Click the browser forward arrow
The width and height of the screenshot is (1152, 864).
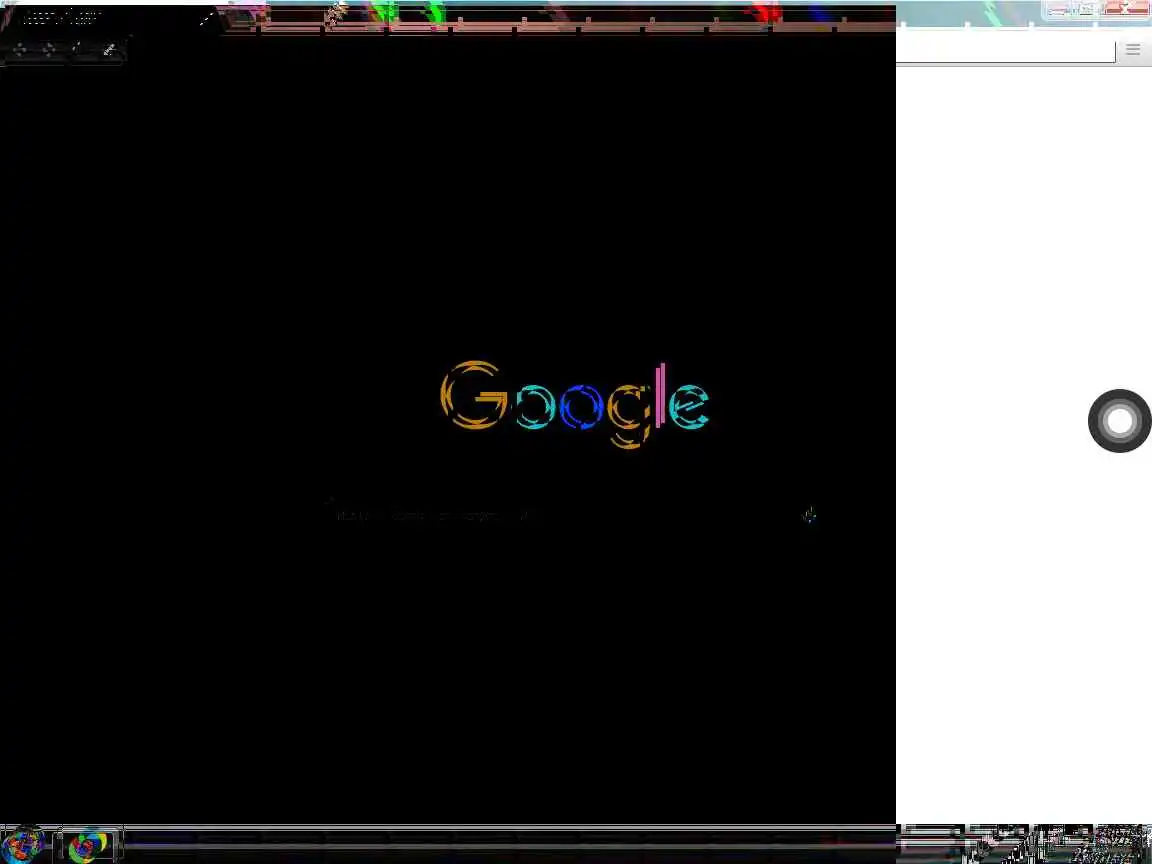coord(49,49)
